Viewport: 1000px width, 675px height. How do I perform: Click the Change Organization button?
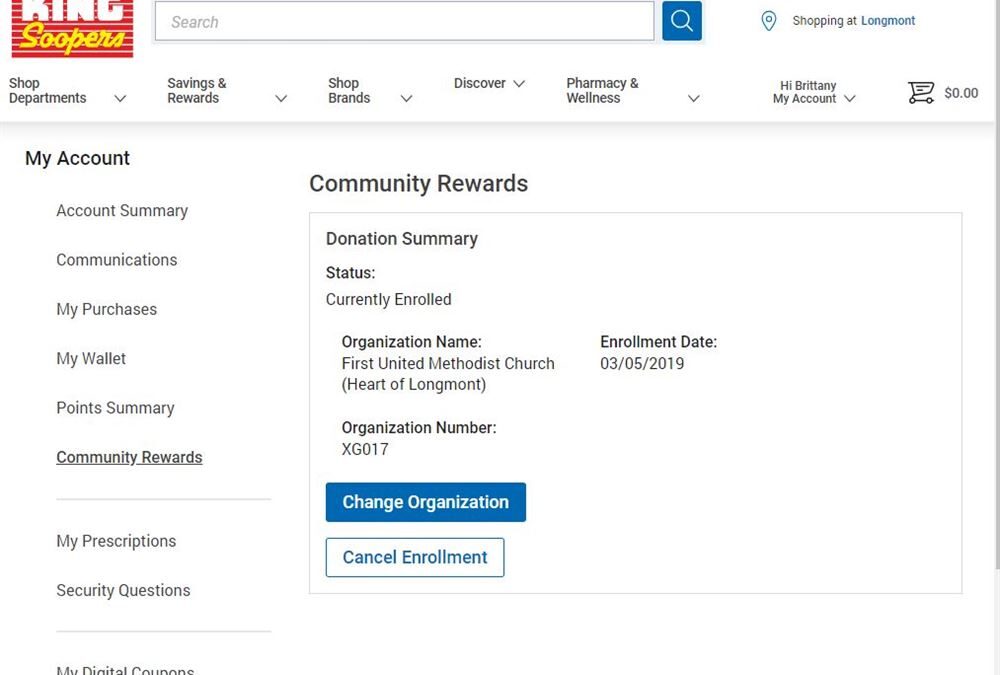(426, 502)
